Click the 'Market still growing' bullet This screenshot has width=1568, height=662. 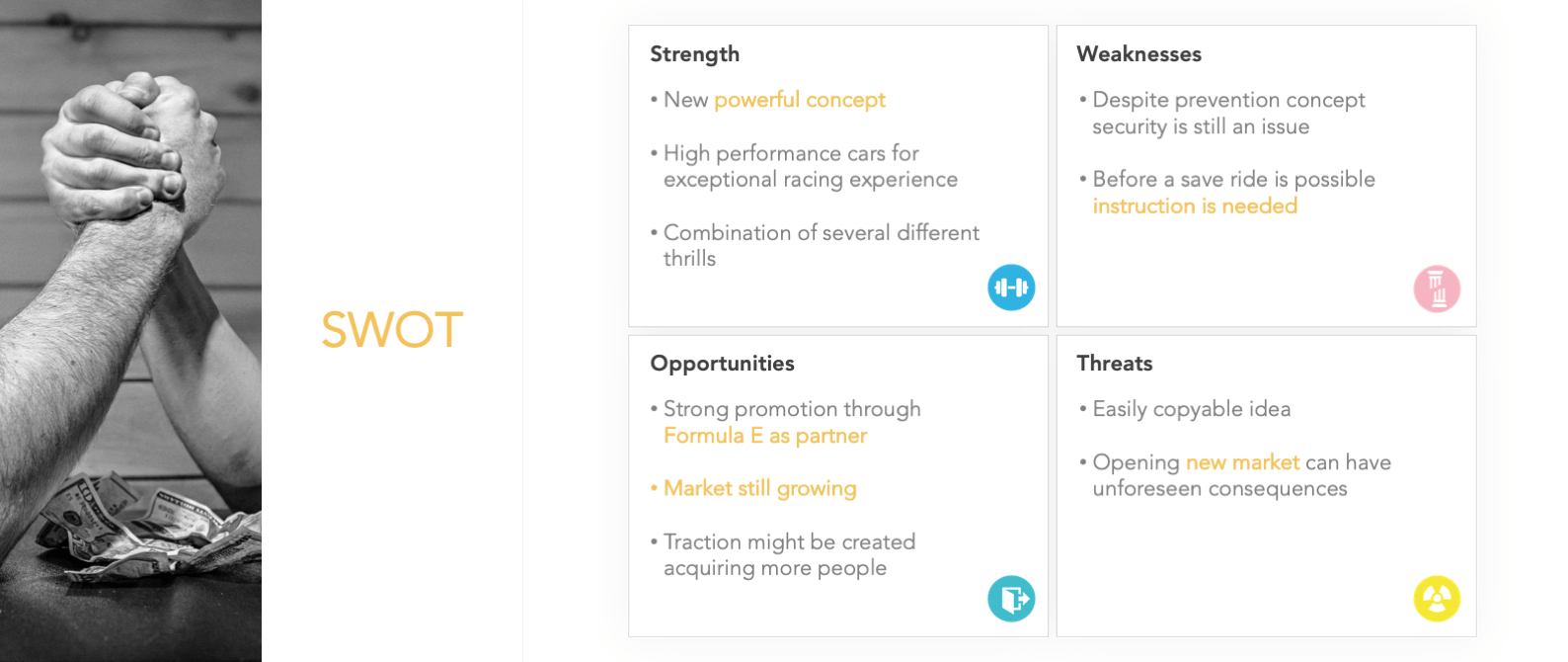pyautogui.click(x=753, y=488)
